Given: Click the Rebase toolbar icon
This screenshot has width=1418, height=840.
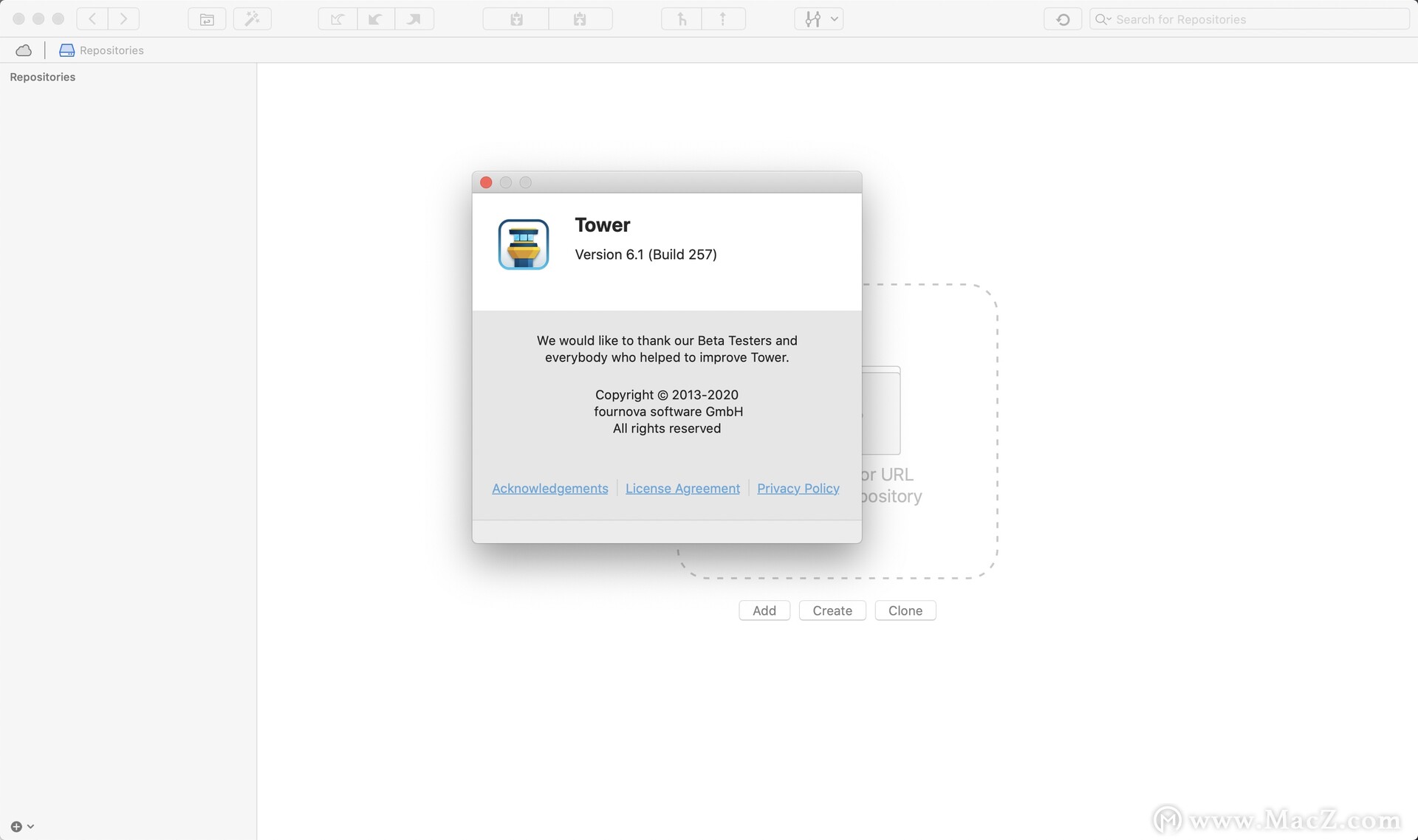Looking at the screenshot, I should [x=724, y=19].
